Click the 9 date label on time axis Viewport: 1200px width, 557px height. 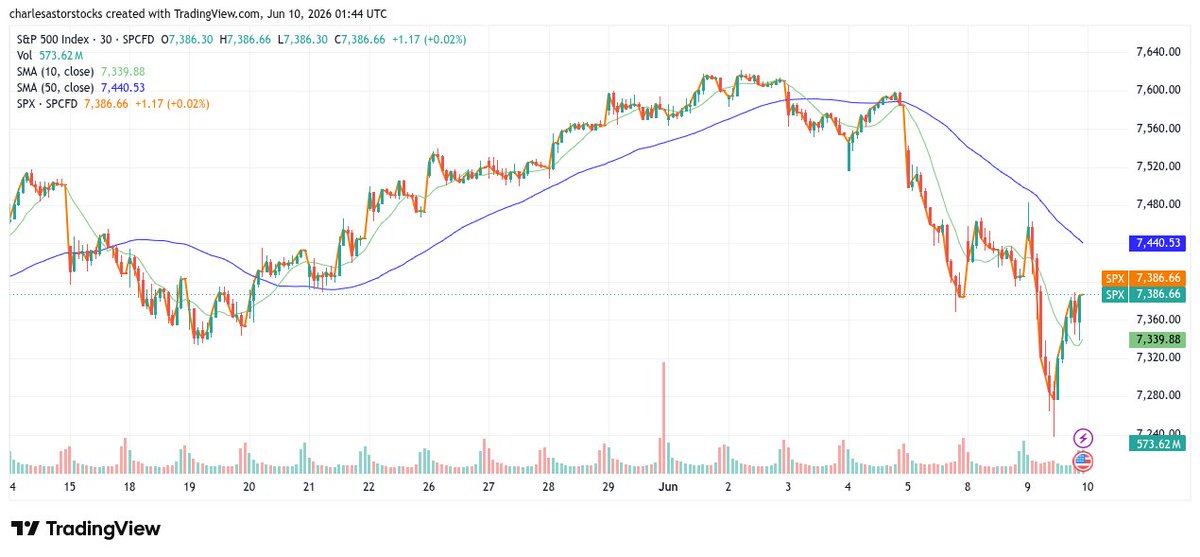(1027, 487)
